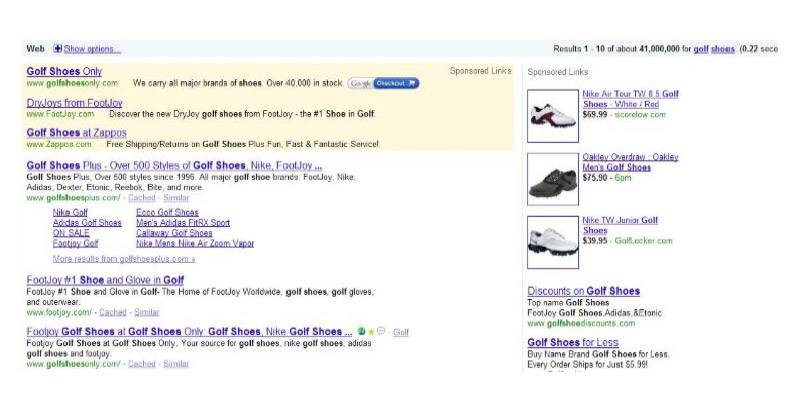Open the Footjoy Golf sitelink
Viewport: 800px width, 406px height.
tap(76, 243)
